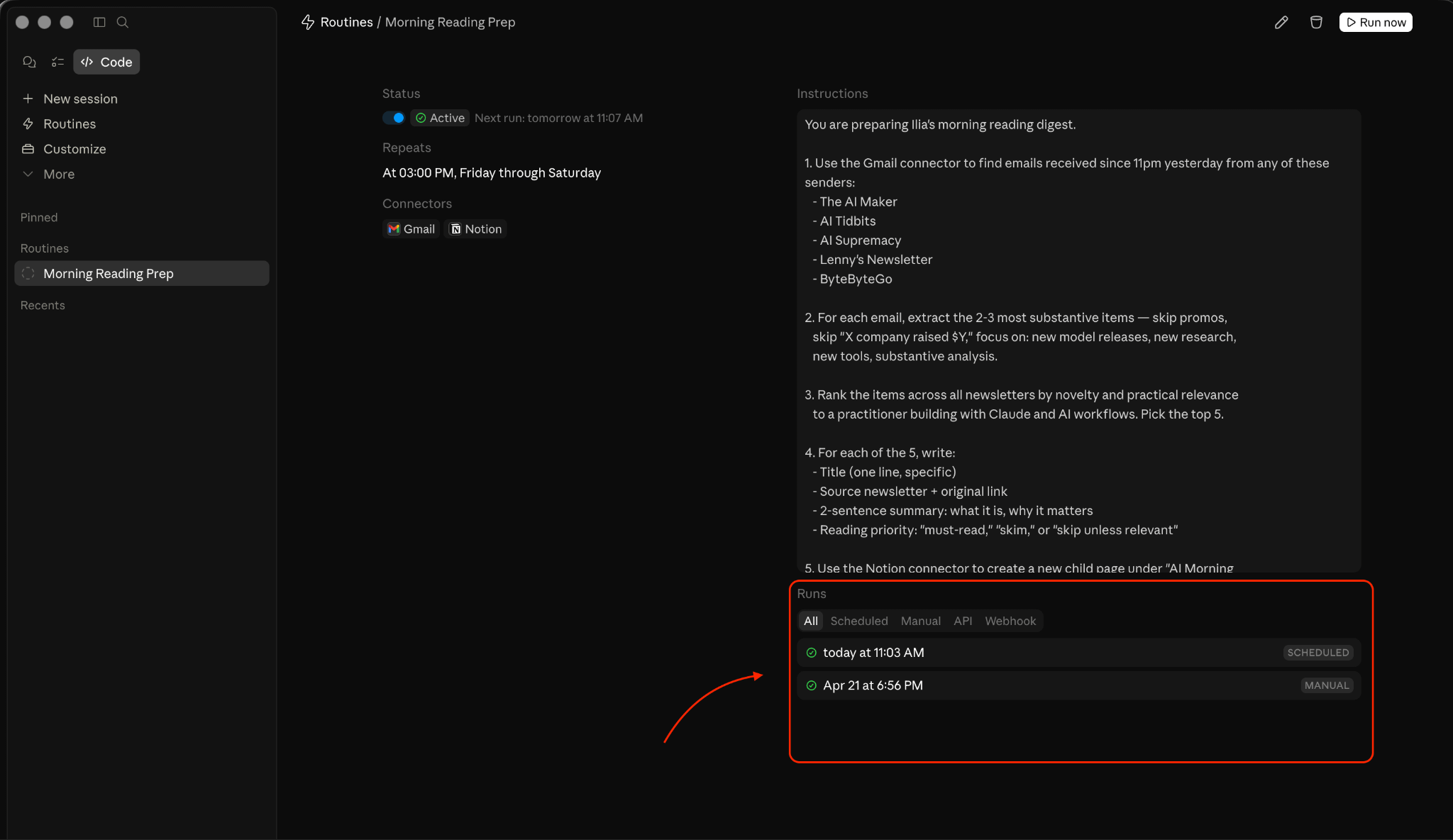Viewport: 1453px width, 840px height.
Task: Click the Gmail connector chip
Action: pos(411,229)
